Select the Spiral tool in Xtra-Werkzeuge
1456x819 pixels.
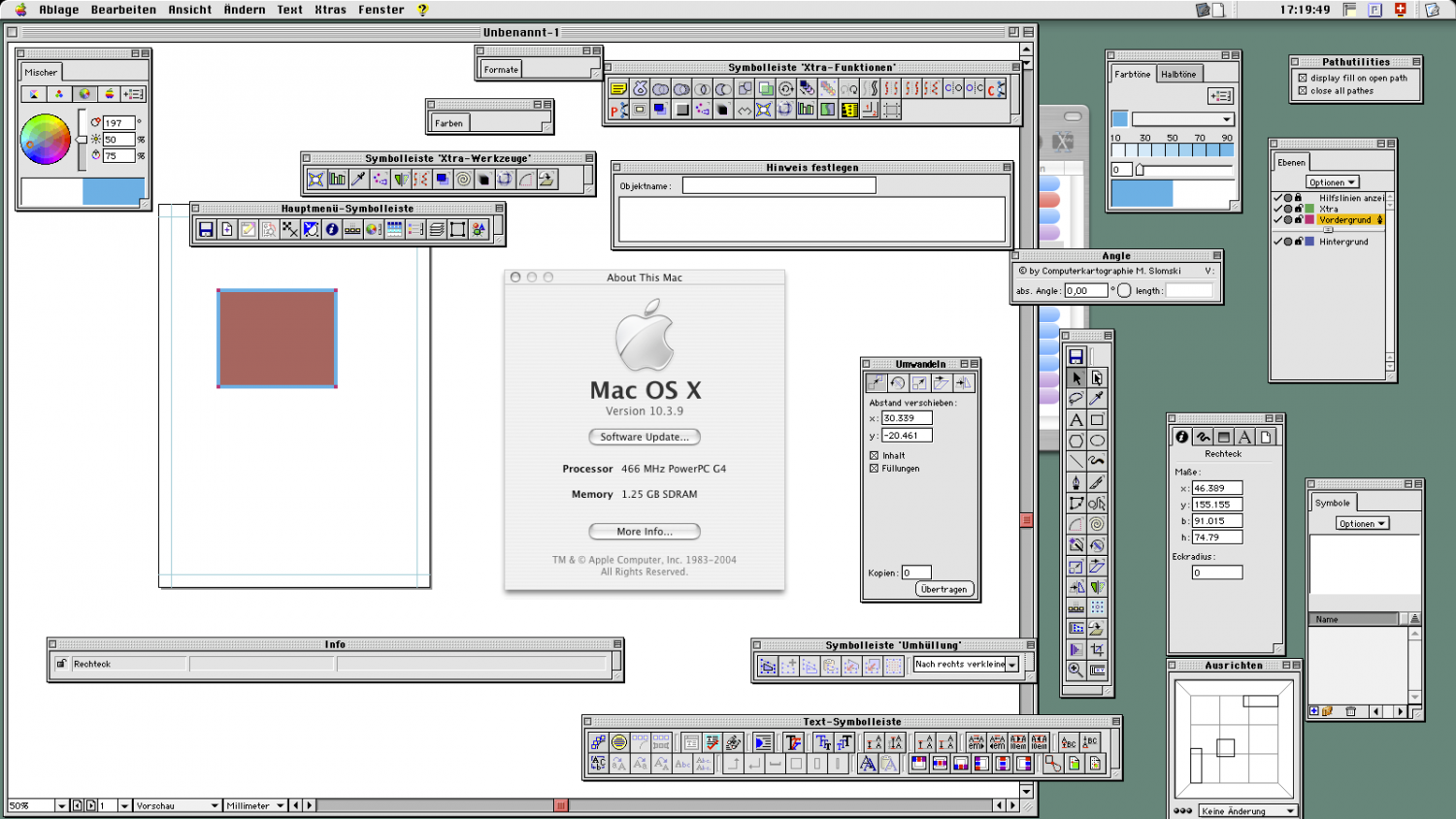click(463, 179)
